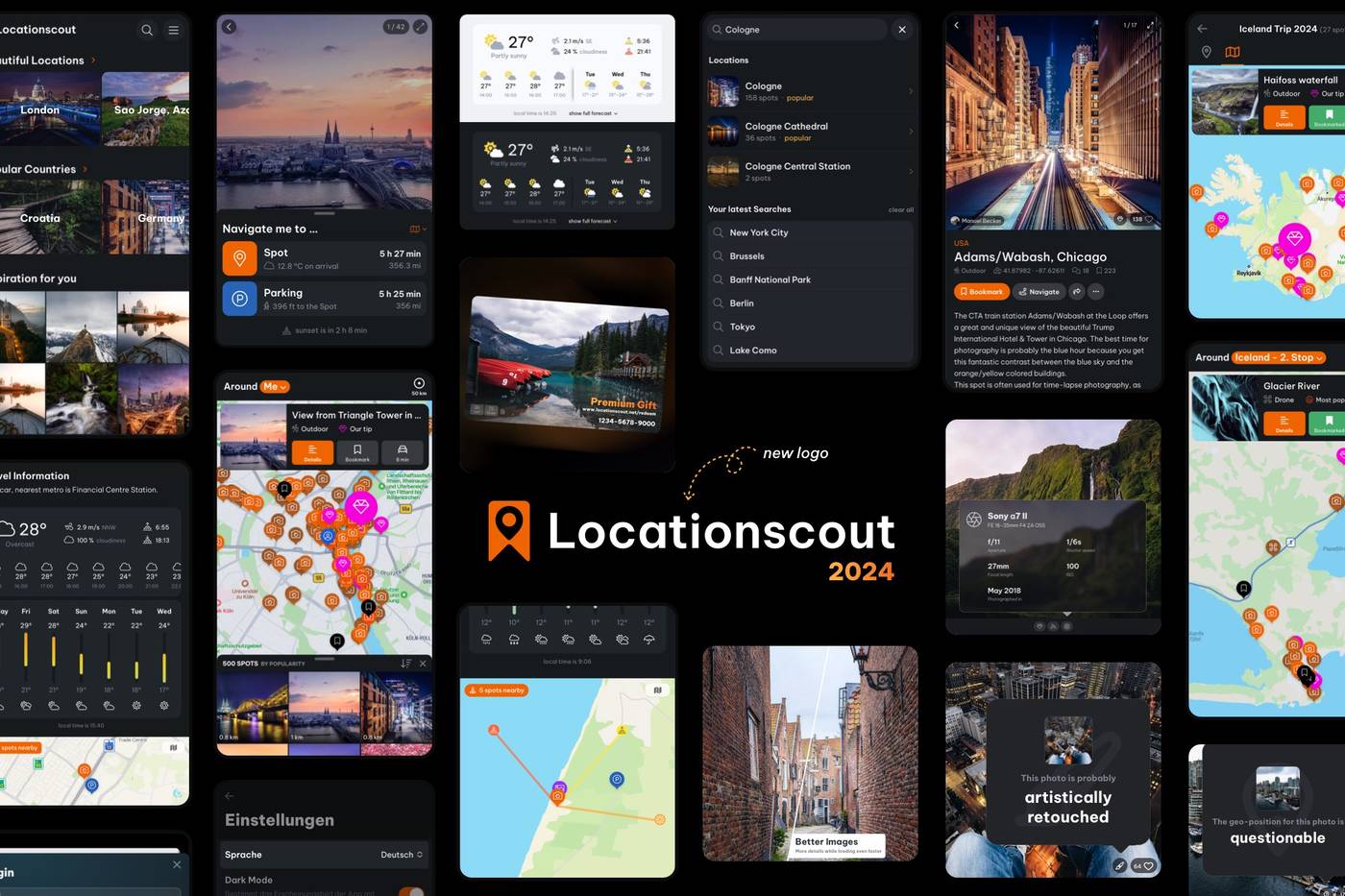Open Details for Glacier River

(x=1284, y=424)
